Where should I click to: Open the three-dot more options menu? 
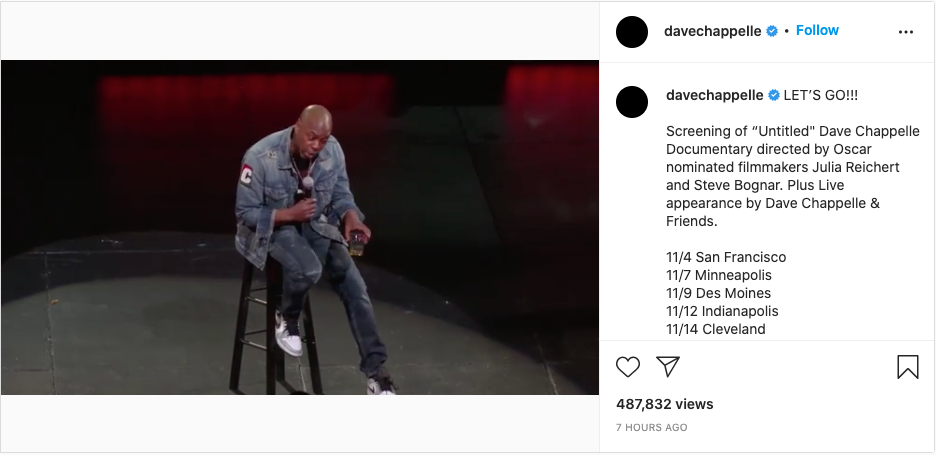tap(906, 32)
